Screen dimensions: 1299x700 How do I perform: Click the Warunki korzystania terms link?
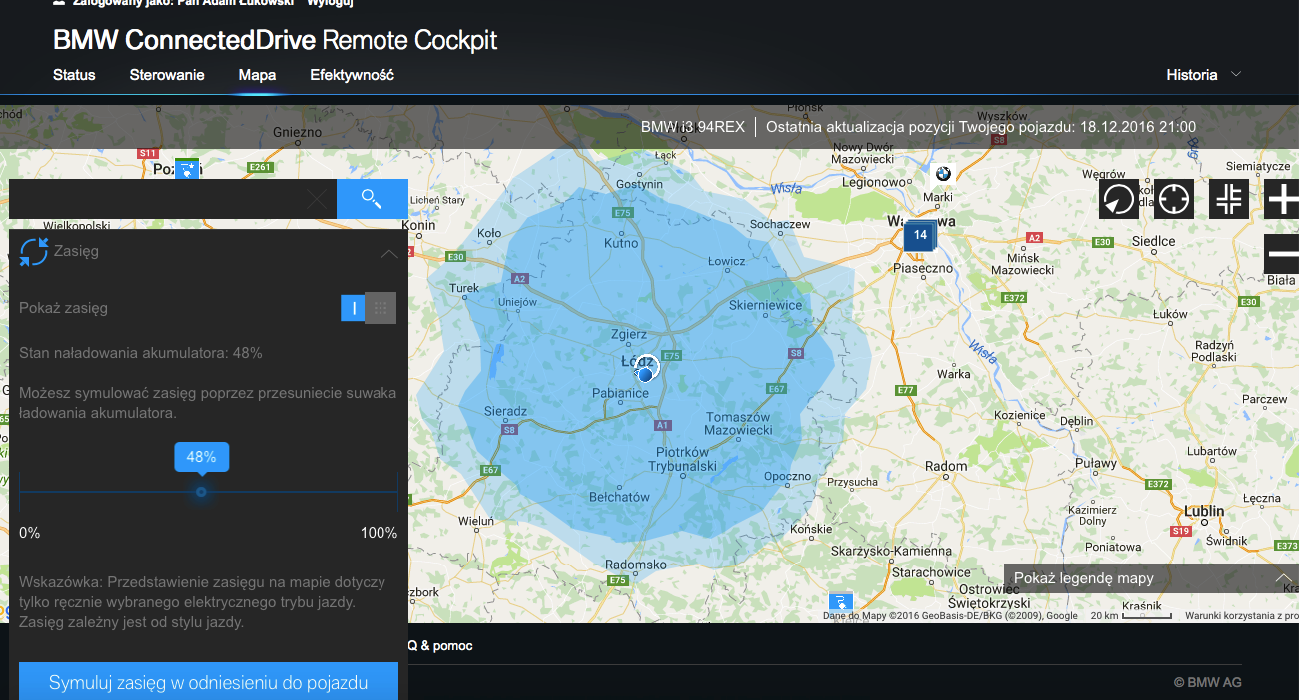pos(1242,616)
